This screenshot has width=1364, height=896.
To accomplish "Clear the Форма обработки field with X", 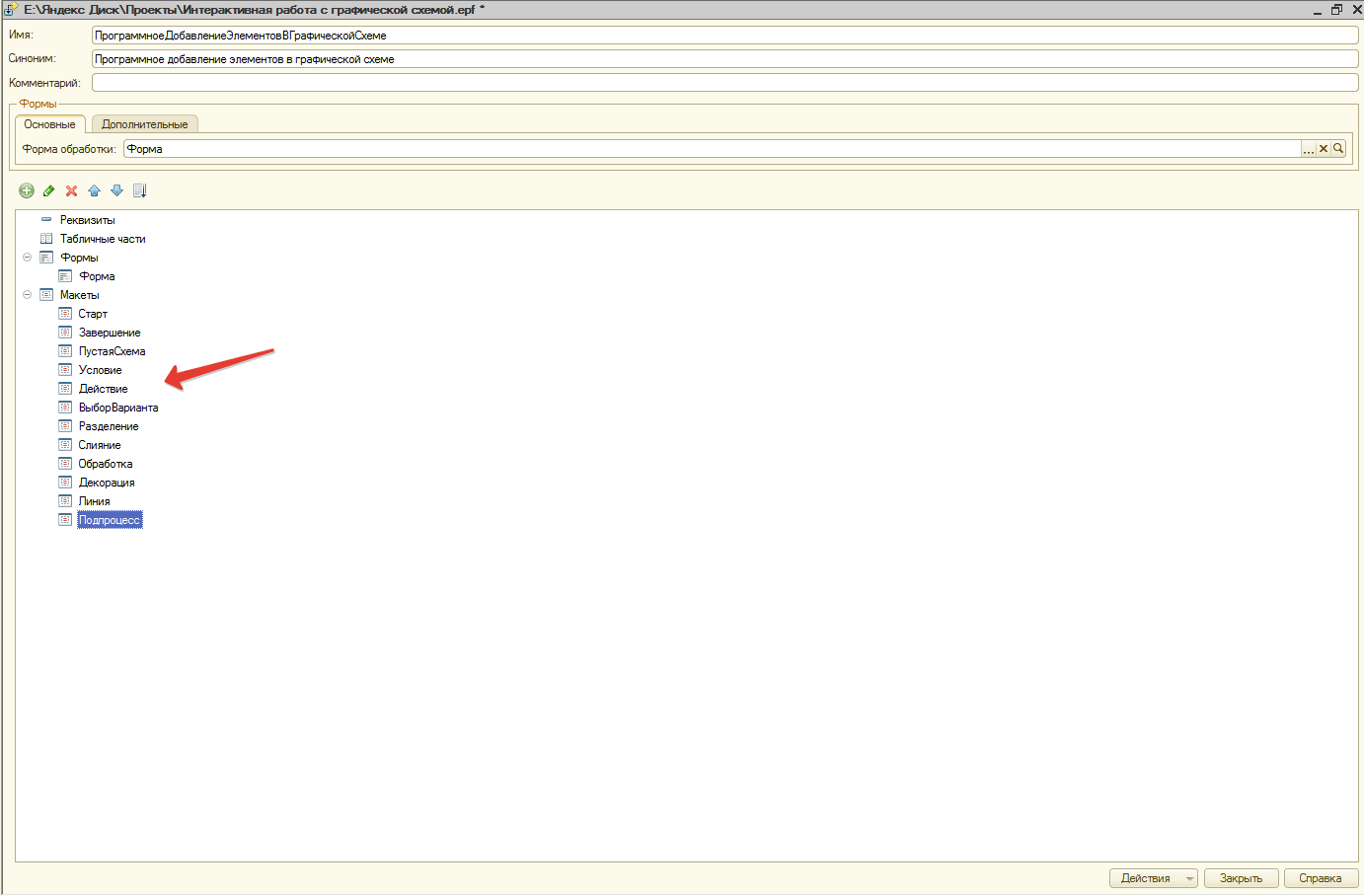I will (1324, 149).
